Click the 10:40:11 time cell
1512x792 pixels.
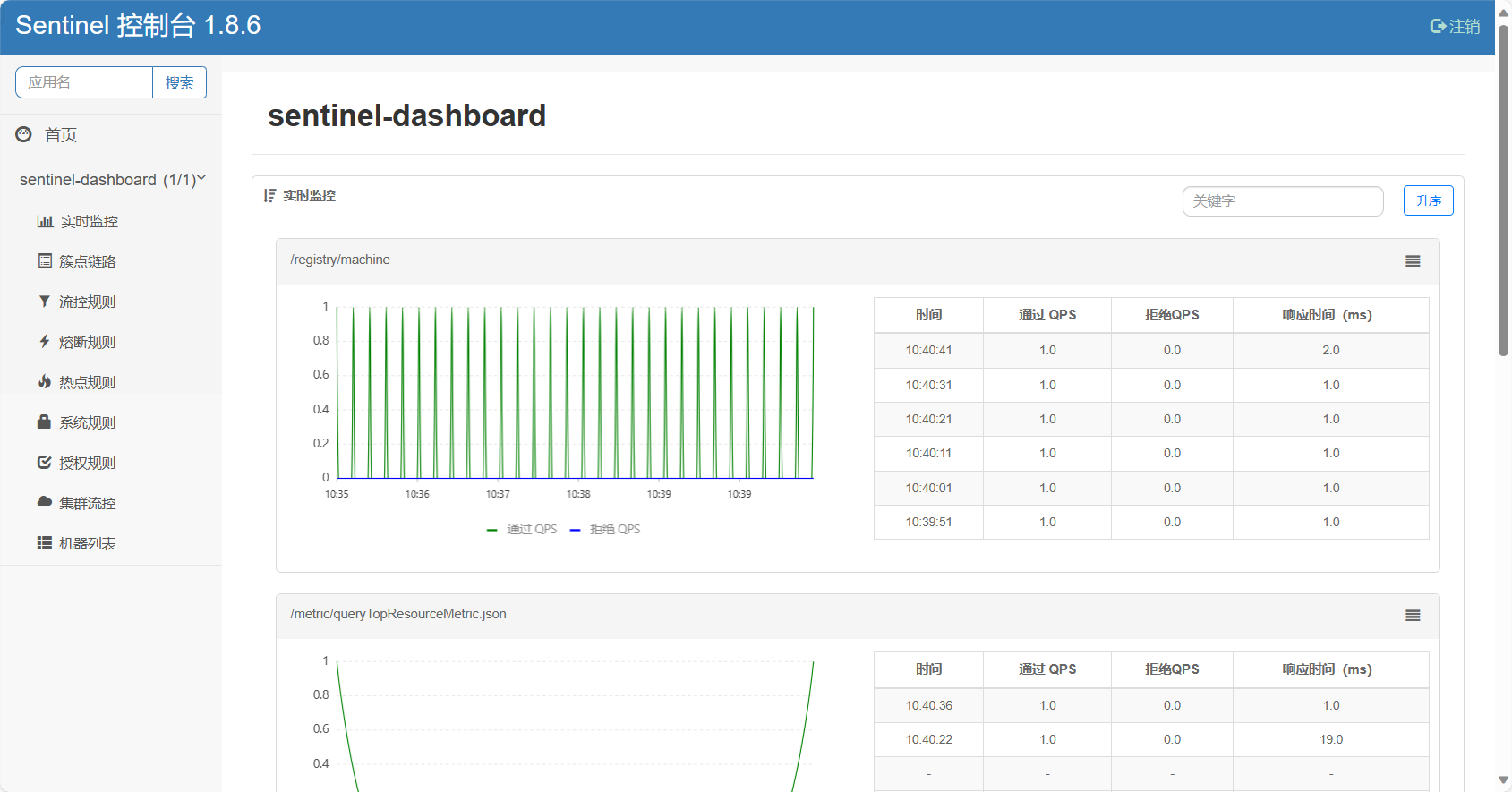click(x=928, y=453)
